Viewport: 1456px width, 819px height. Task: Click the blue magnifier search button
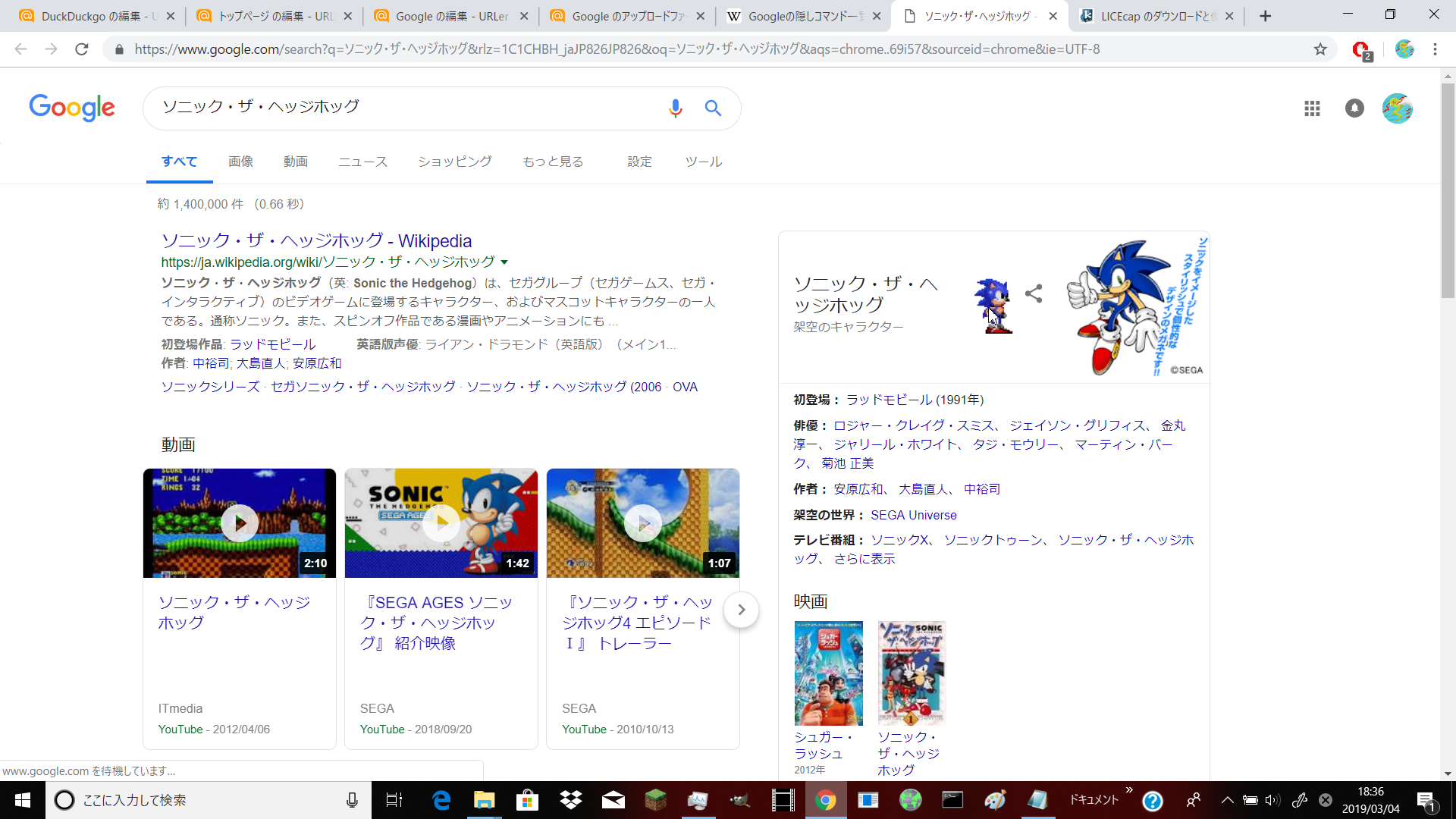(x=713, y=108)
